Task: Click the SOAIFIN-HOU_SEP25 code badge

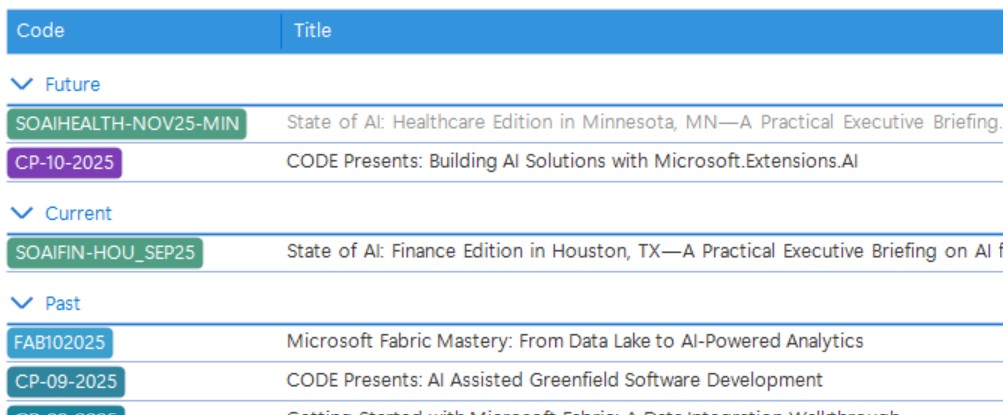Action: 105,253
